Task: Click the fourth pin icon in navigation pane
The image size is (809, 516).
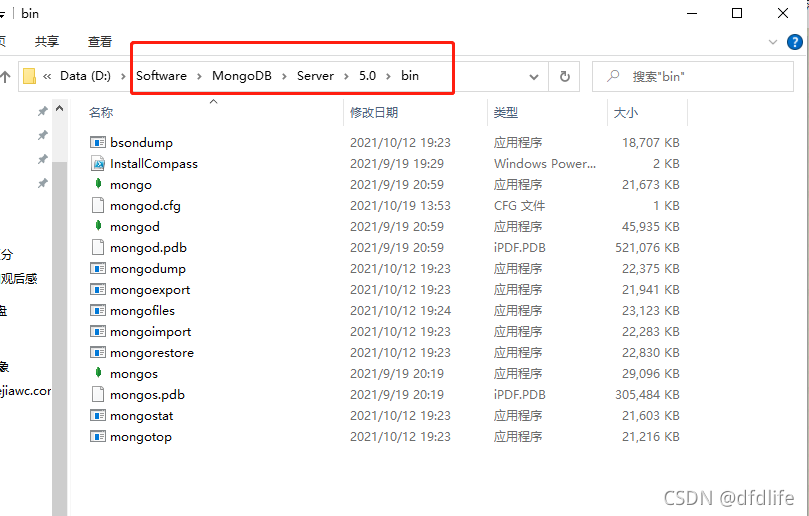Action: [43, 183]
